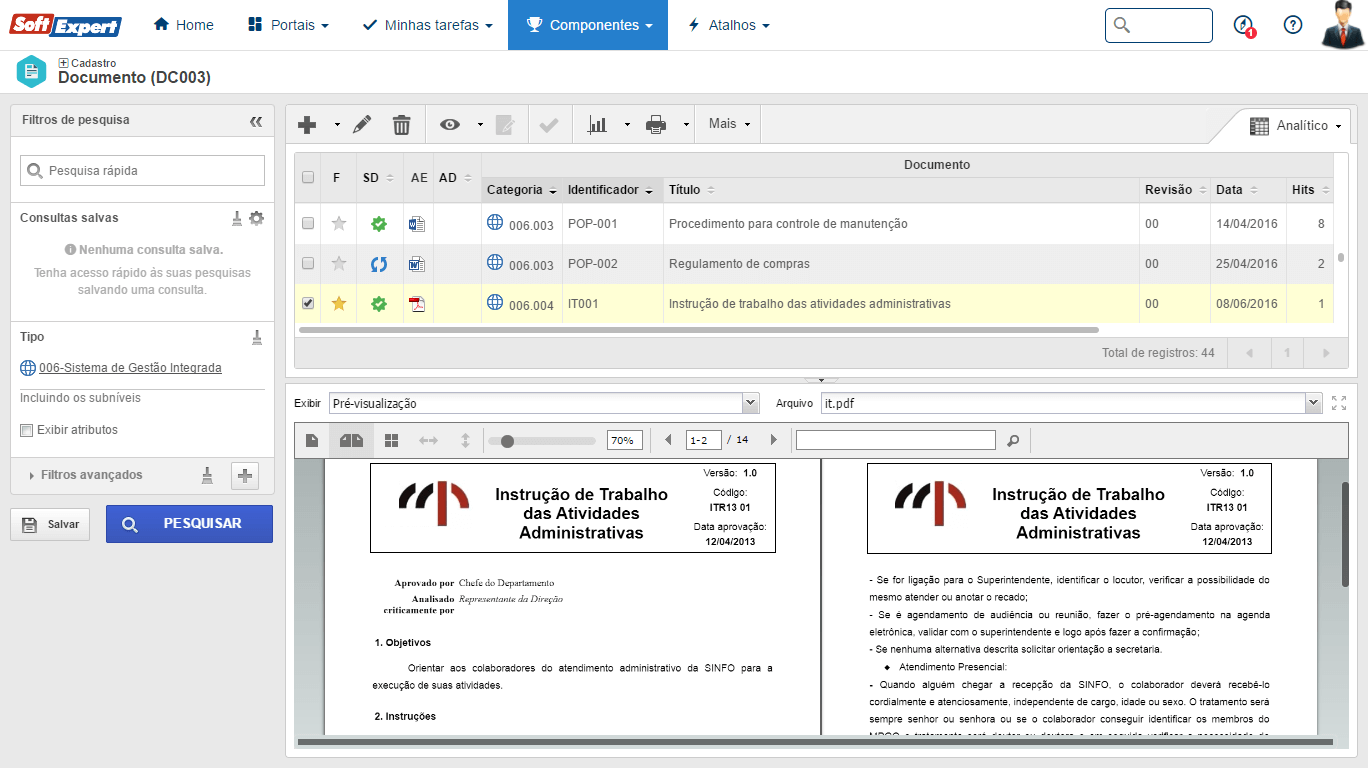Open the bar chart reports icon
The image size is (1368, 768).
pos(598,125)
